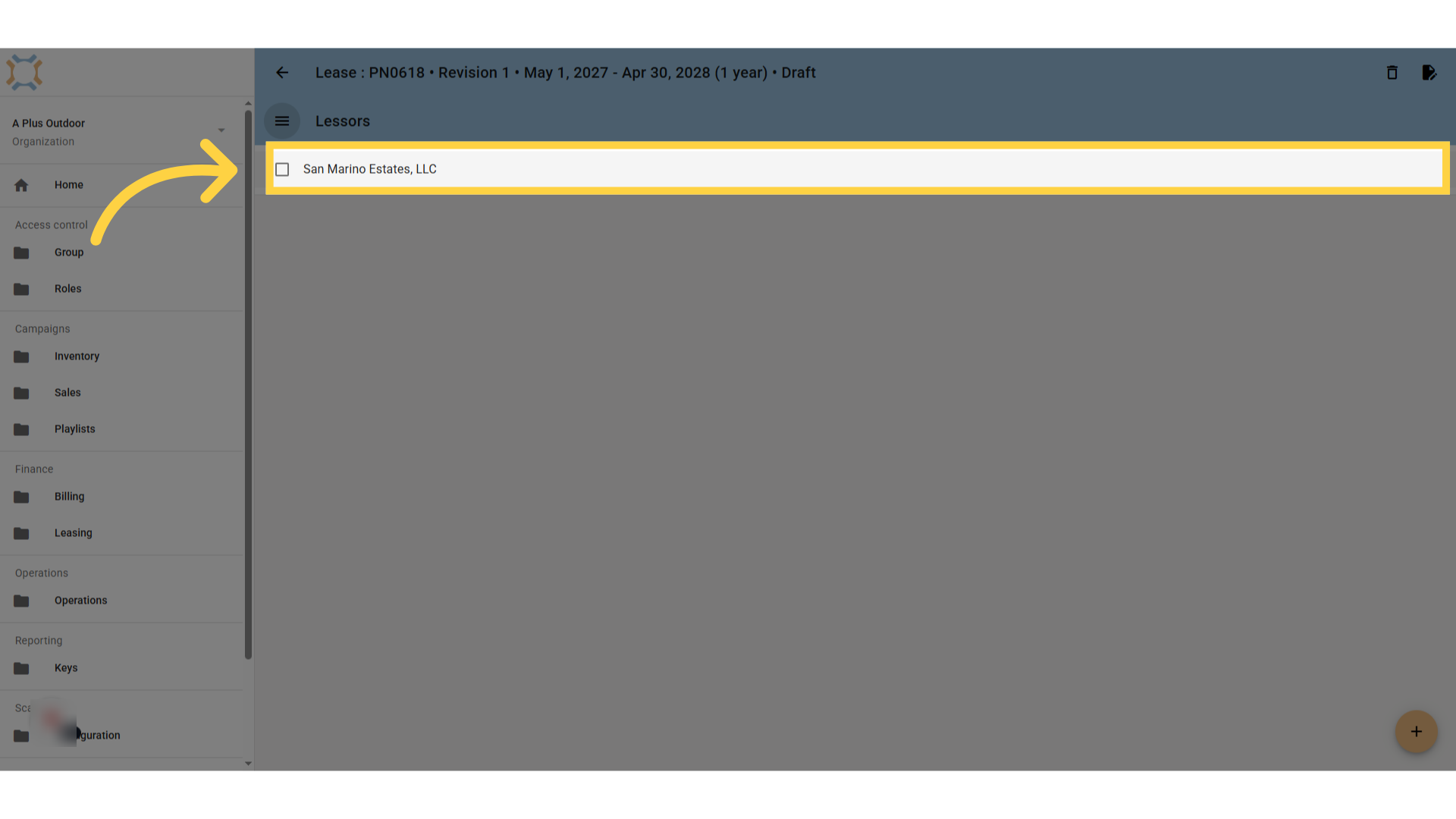1456x819 pixels.
Task: Open the Leasing folder icon
Action: (x=21, y=533)
